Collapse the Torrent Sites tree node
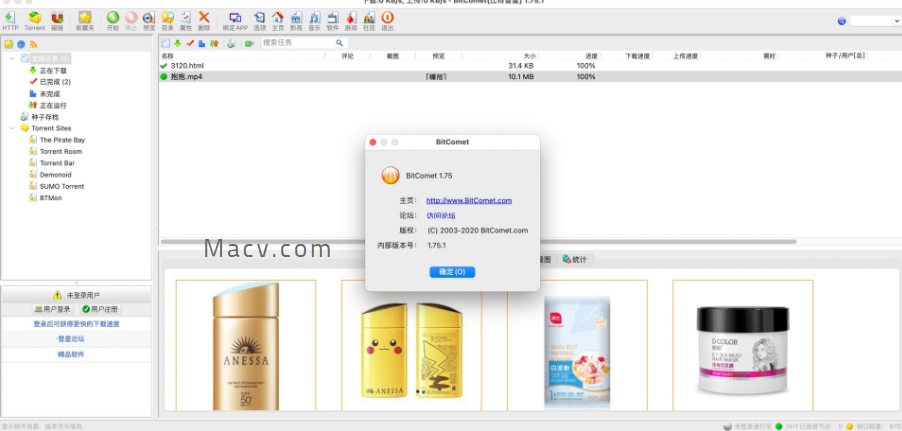 (12, 128)
